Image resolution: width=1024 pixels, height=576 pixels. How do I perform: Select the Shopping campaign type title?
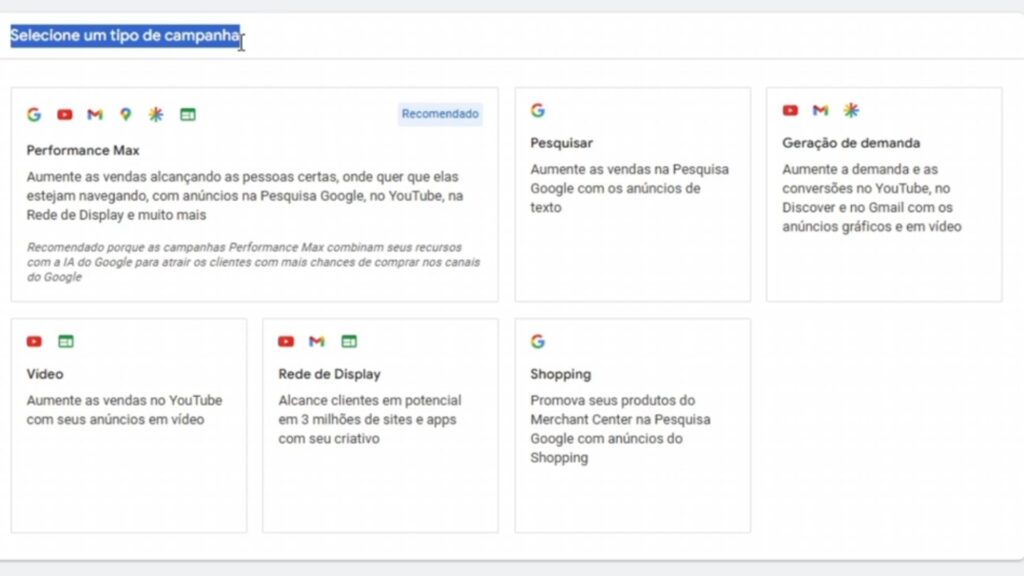pos(560,374)
